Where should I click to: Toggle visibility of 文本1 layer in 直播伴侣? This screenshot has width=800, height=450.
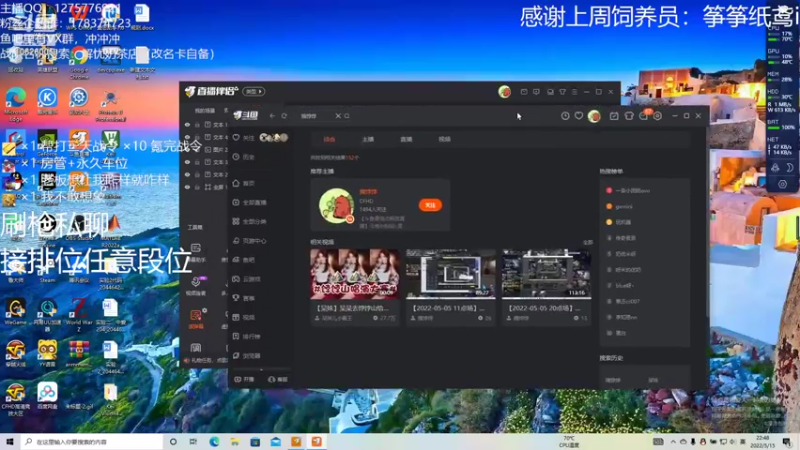(187, 125)
